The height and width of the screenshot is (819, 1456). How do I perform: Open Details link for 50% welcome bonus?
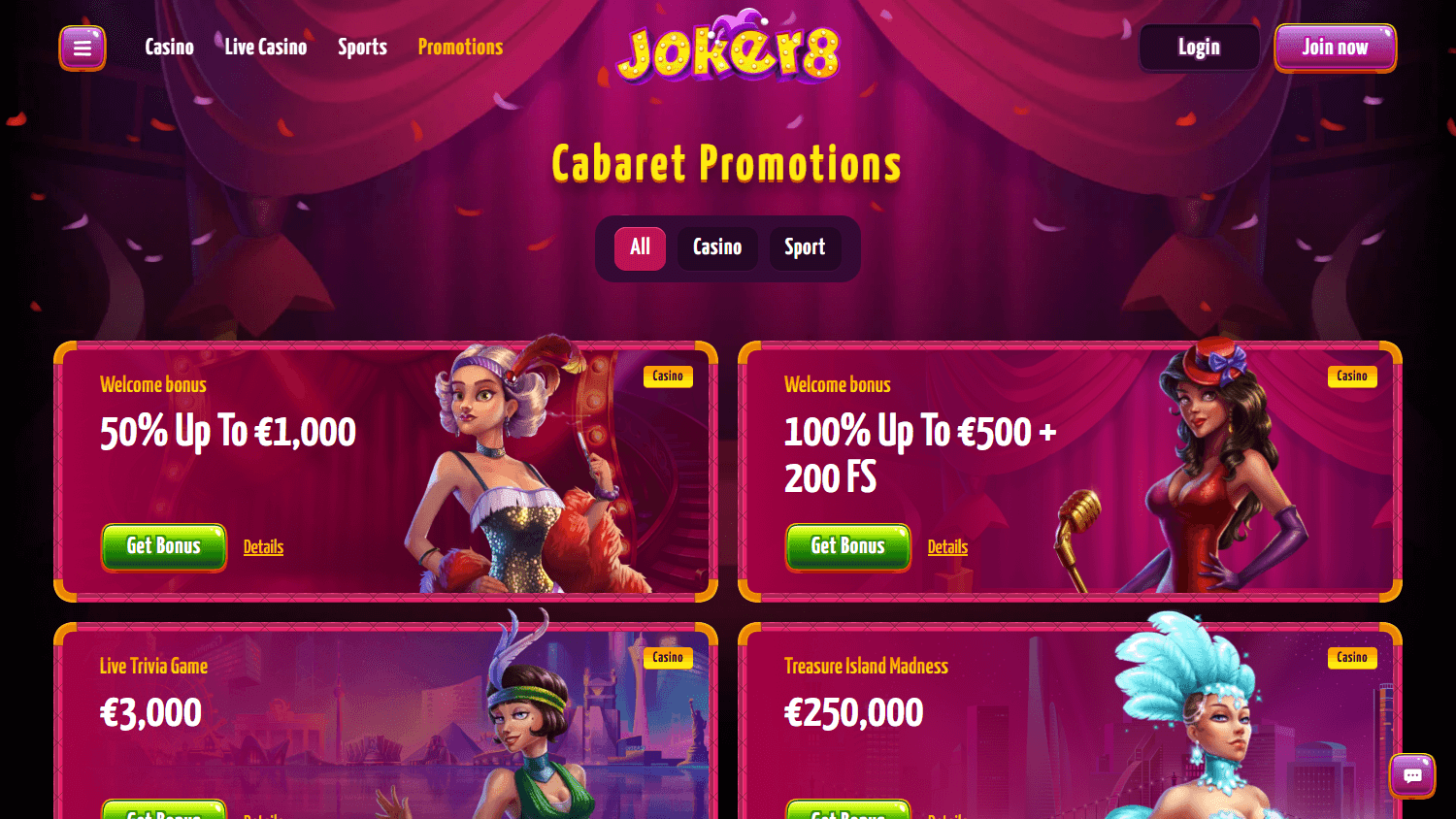[x=263, y=547]
